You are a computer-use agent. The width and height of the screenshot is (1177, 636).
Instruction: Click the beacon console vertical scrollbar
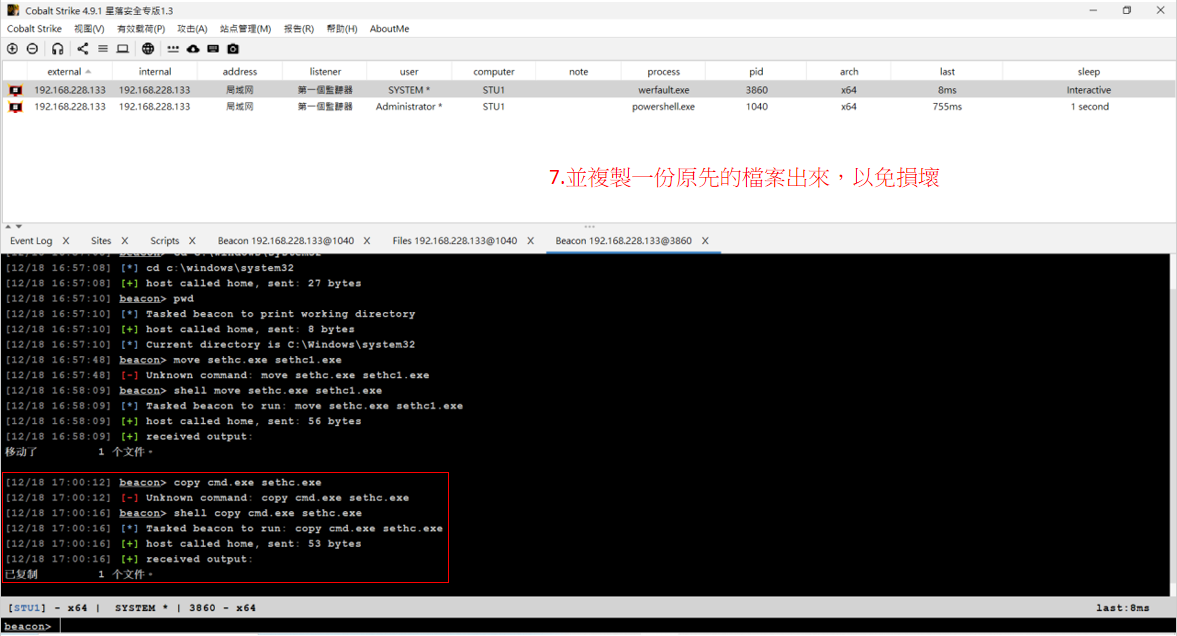point(1172,424)
